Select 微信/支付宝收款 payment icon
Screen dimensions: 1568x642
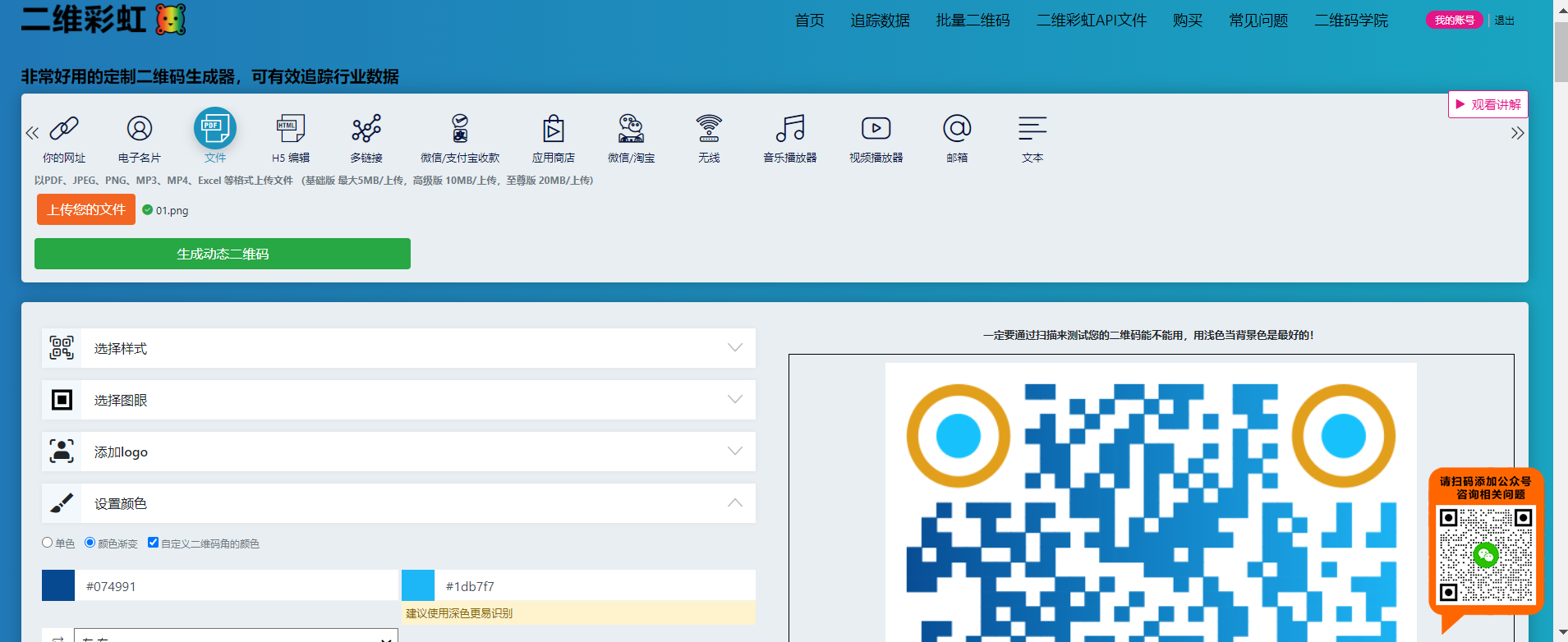[x=460, y=128]
